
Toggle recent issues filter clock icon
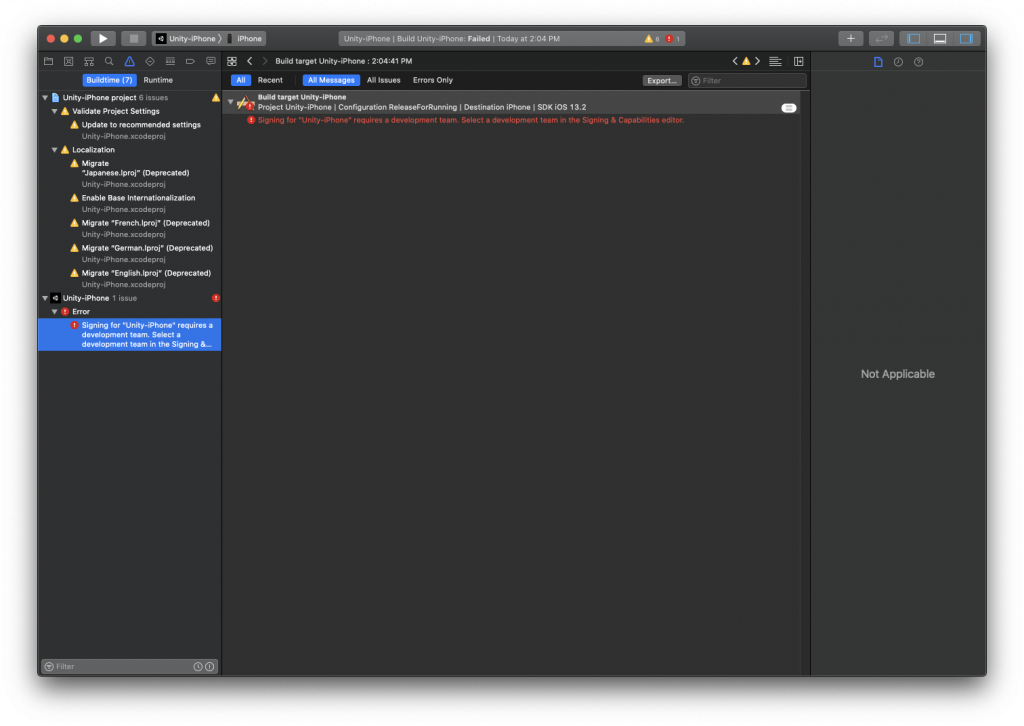click(198, 667)
